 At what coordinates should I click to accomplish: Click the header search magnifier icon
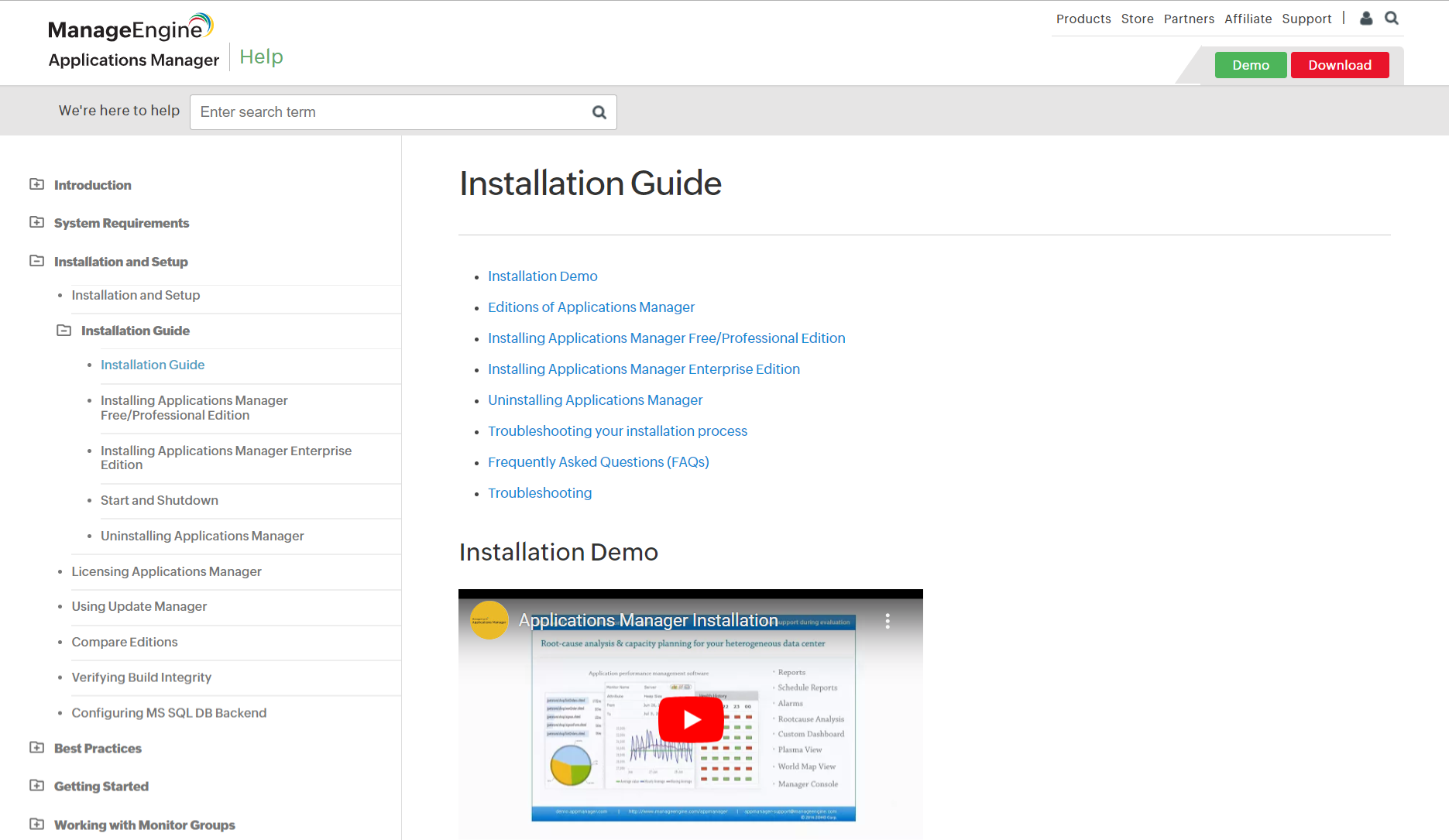1392,19
